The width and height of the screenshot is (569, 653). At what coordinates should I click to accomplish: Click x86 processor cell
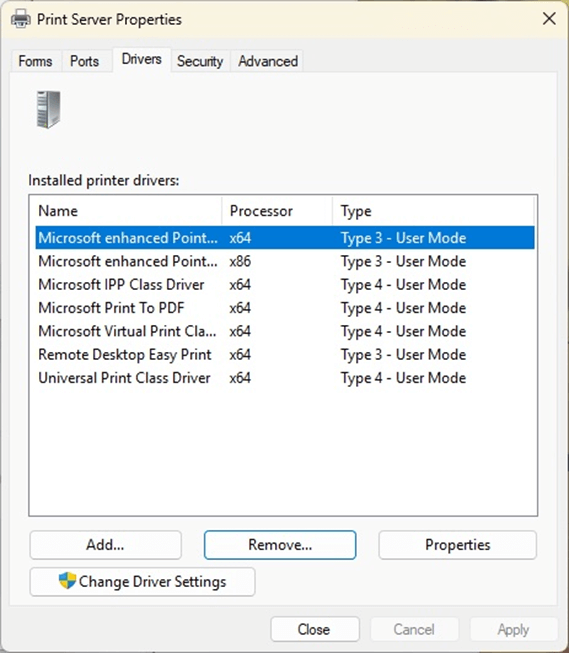pyautogui.click(x=240, y=261)
